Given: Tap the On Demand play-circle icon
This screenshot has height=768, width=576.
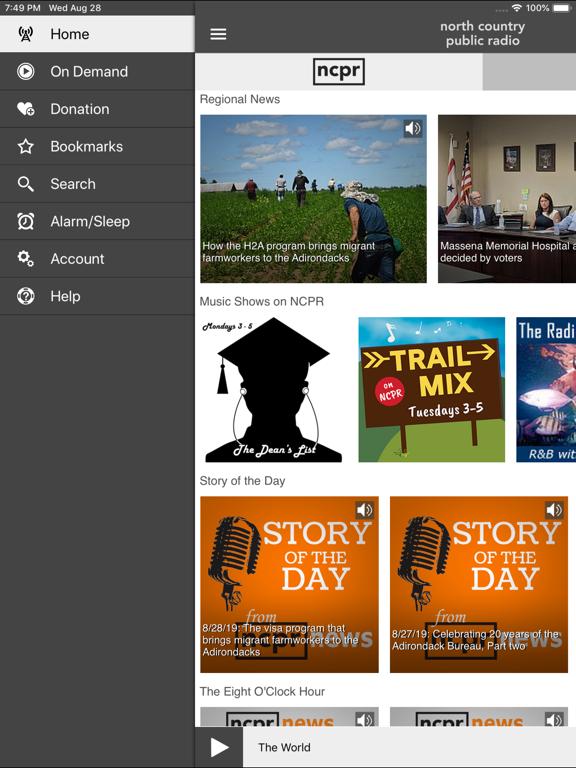Looking at the screenshot, I should [25, 72].
